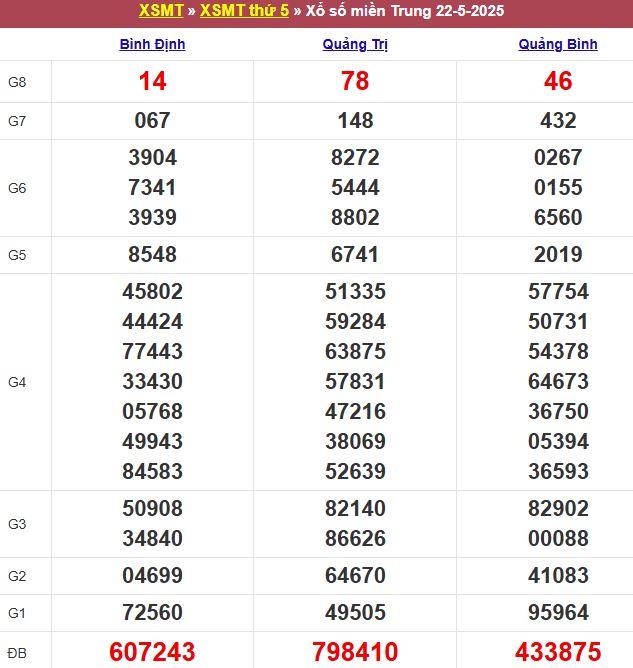Click the G4 number 52639
633x668 pixels.
click(355, 471)
